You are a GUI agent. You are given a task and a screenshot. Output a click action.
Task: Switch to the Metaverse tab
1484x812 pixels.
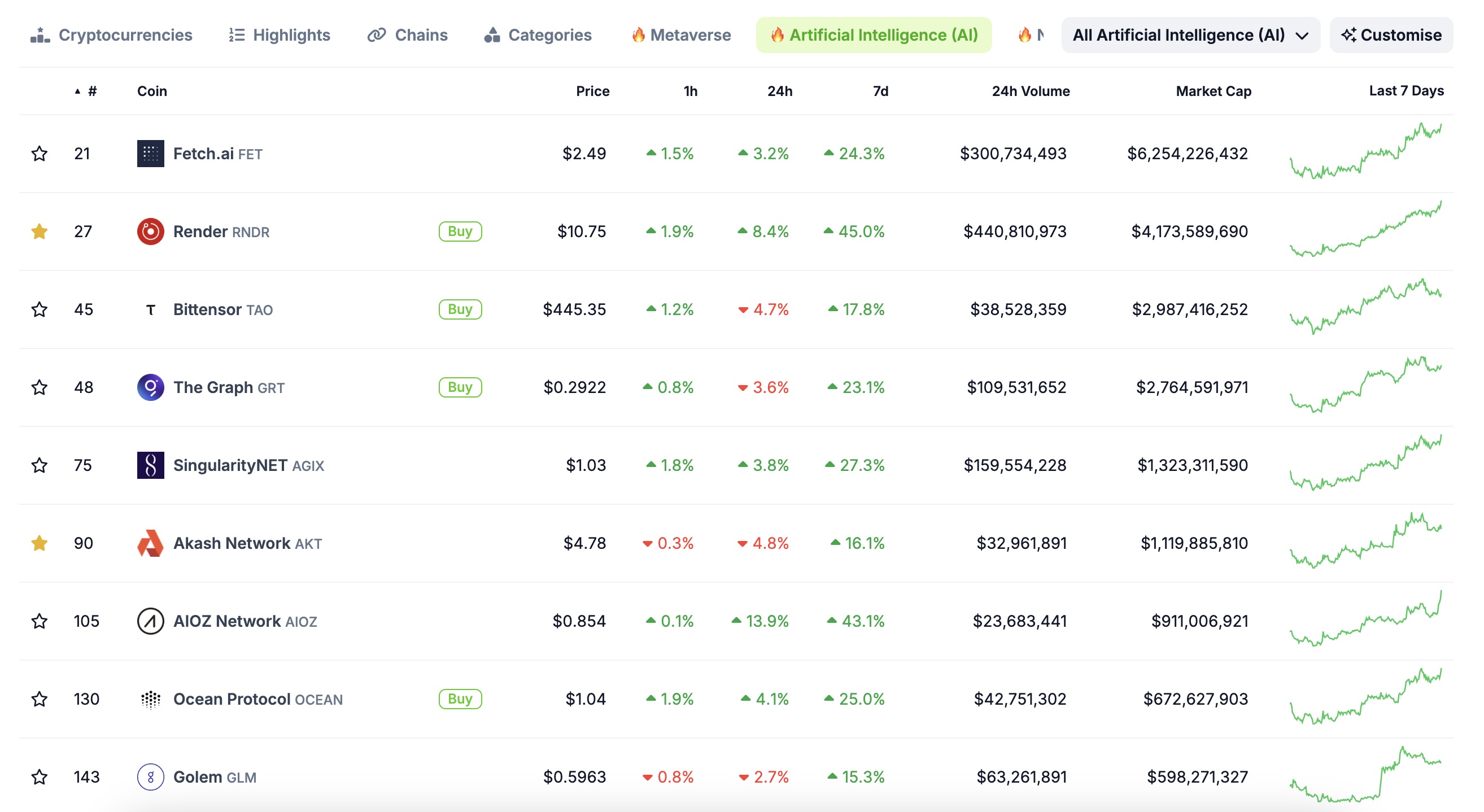click(682, 35)
